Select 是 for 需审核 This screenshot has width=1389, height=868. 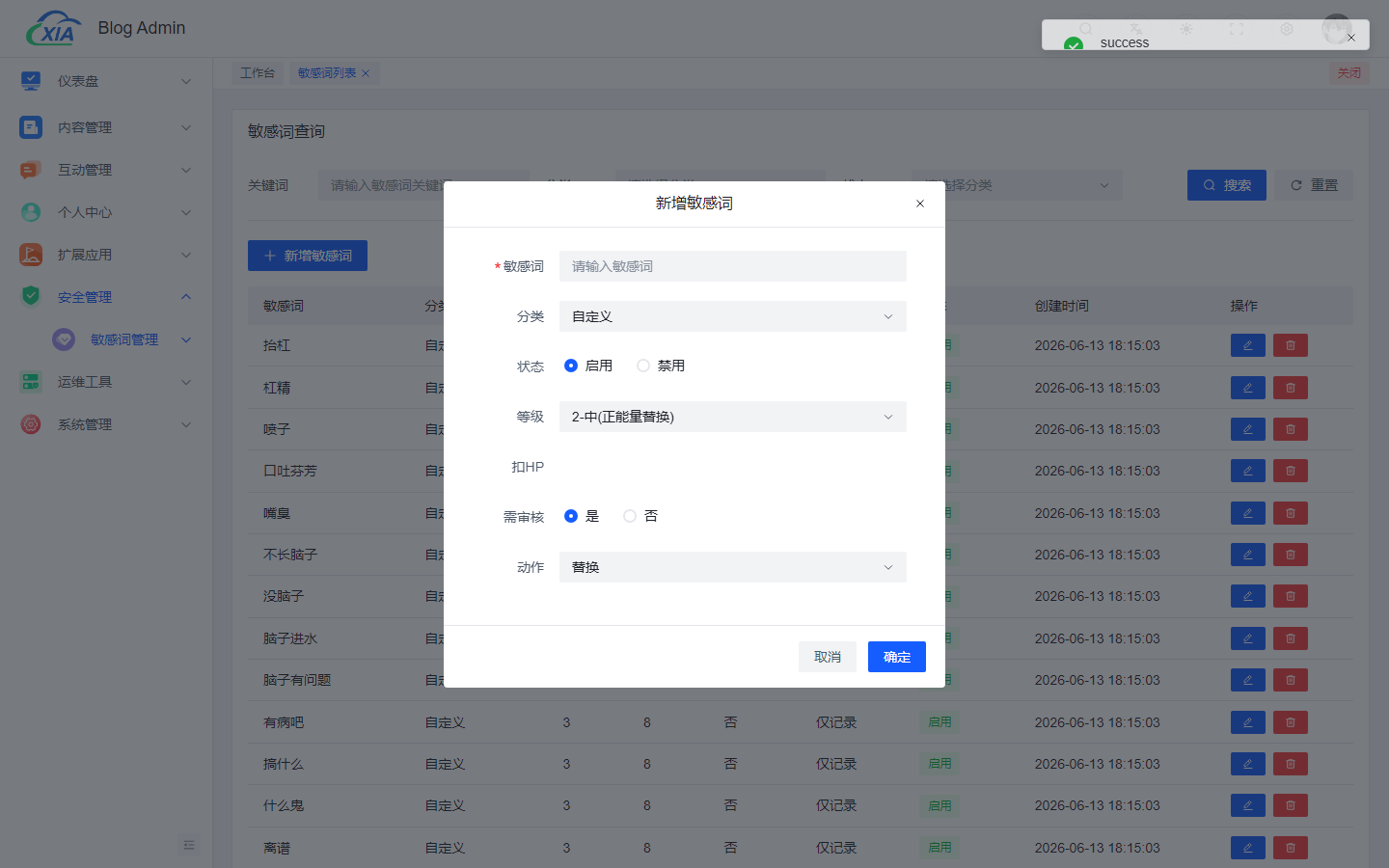coord(571,516)
